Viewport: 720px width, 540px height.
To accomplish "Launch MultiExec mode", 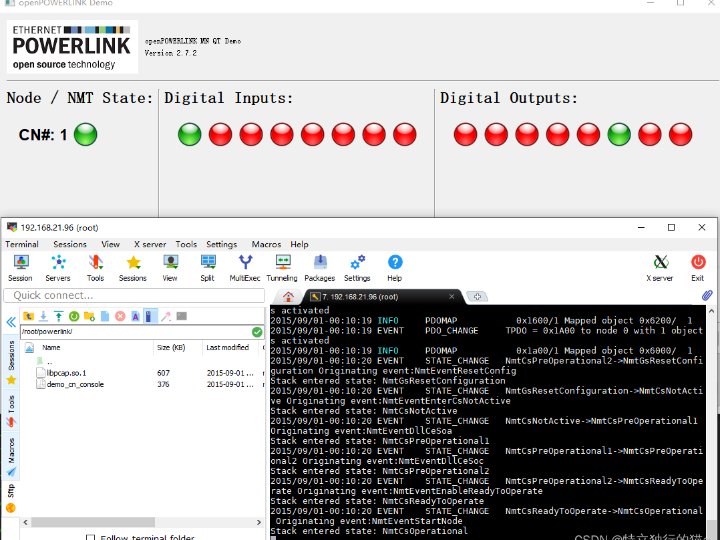I will [x=244, y=265].
